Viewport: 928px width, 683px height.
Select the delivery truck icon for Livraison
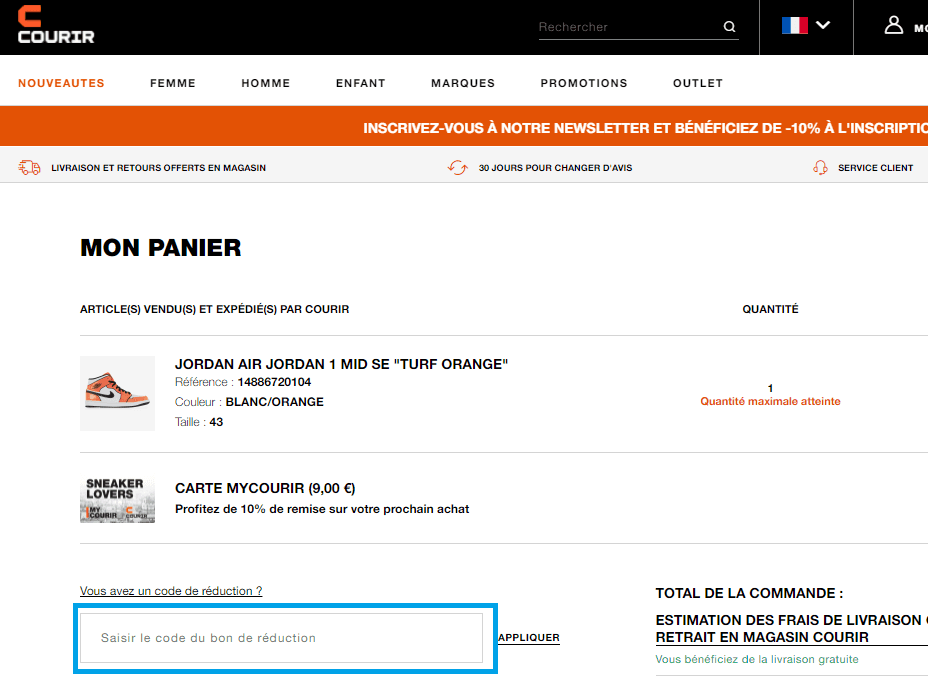tap(29, 167)
